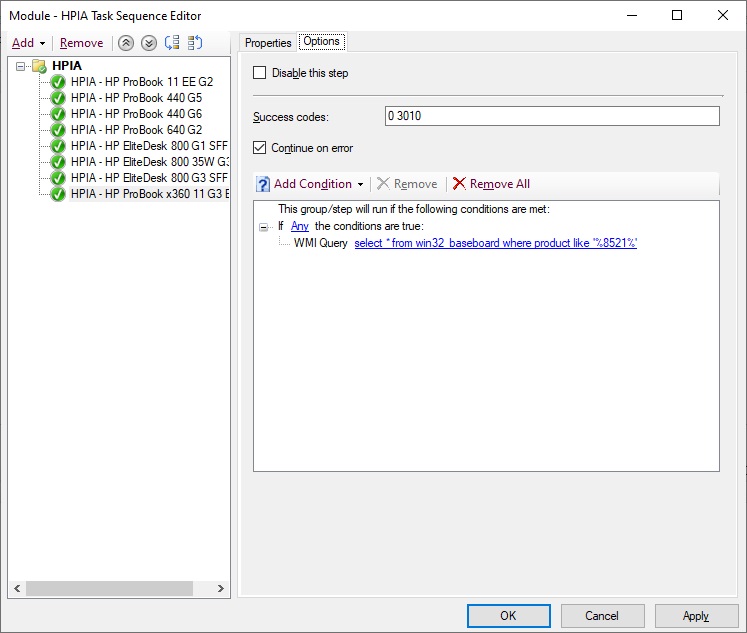
Task: Select the Options tab
Action: tap(321, 42)
